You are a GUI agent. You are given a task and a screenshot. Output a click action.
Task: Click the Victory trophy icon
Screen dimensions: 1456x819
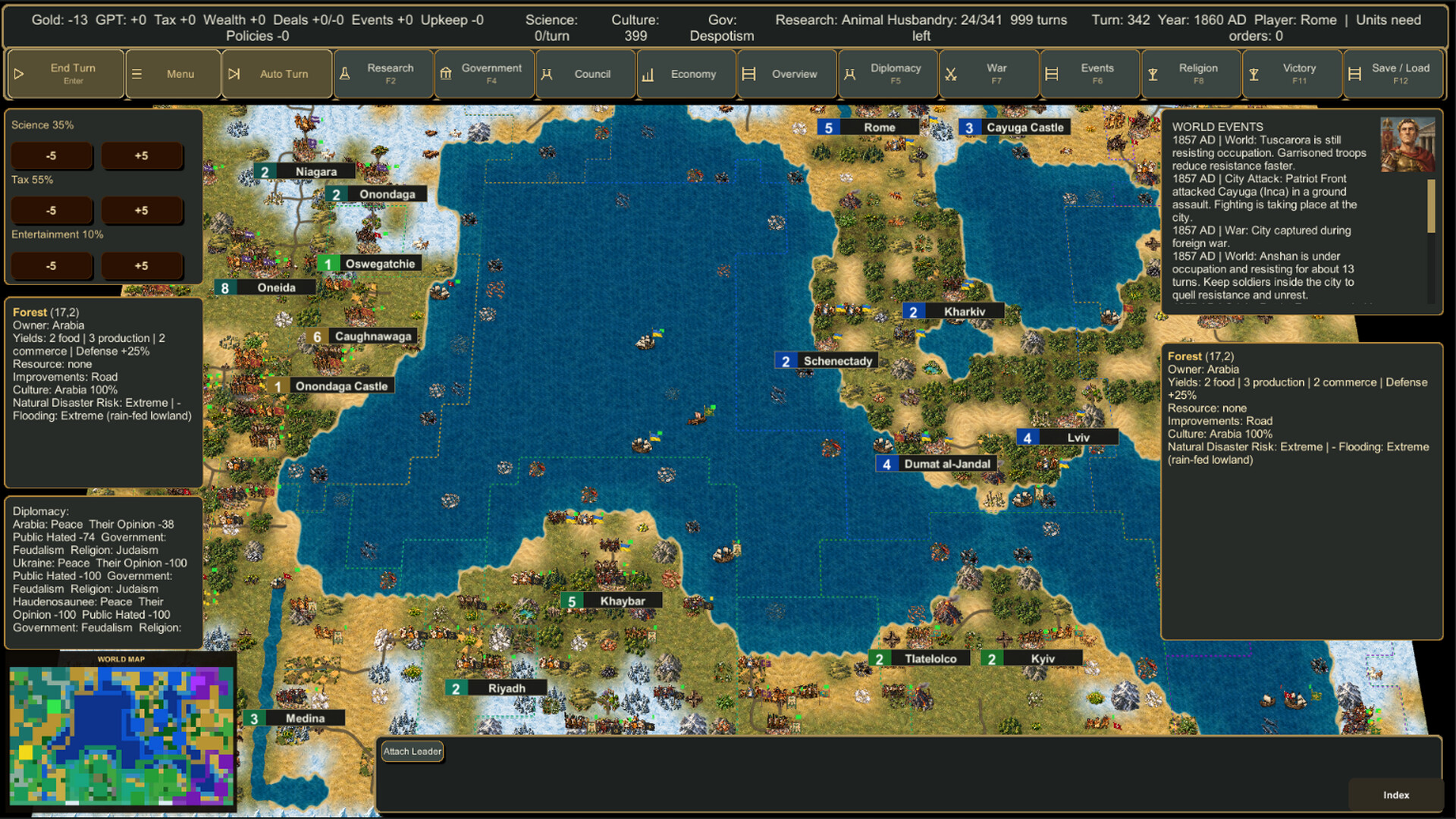coord(1254,74)
